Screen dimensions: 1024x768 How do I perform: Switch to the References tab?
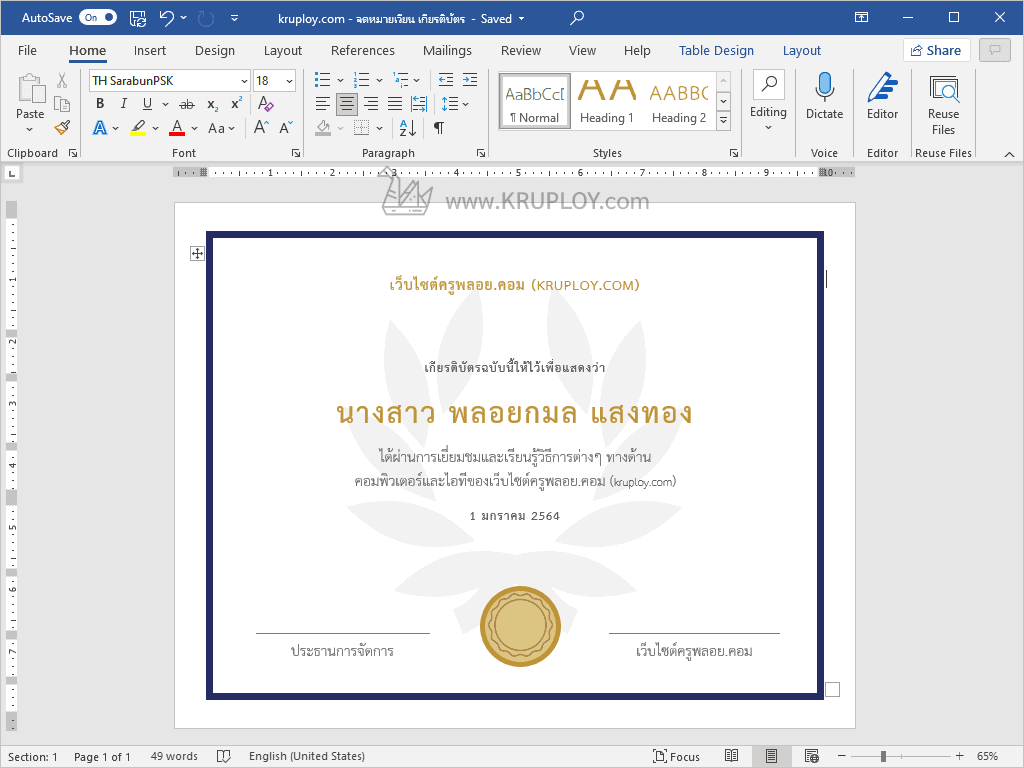point(362,50)
